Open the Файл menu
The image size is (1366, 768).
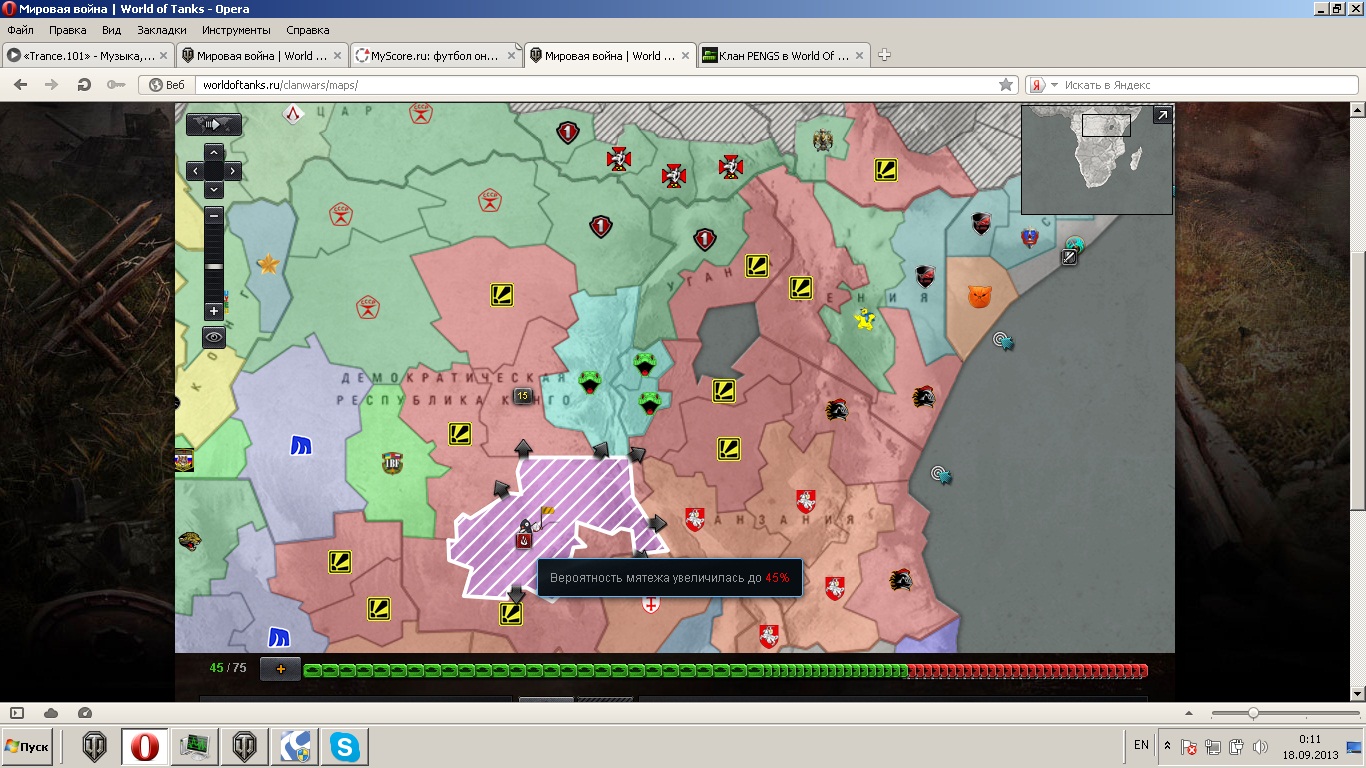pos(21,30)
